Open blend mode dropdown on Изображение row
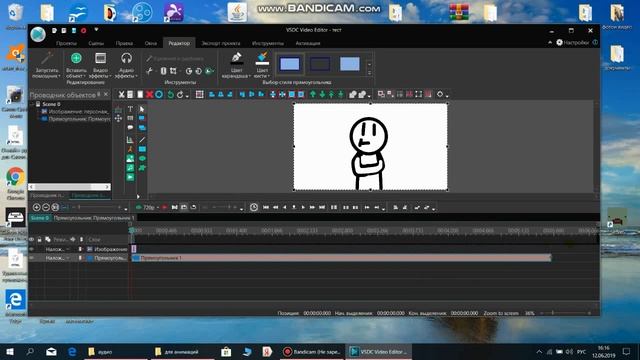Viewport: 640px width, 360px height. [68, 249]
